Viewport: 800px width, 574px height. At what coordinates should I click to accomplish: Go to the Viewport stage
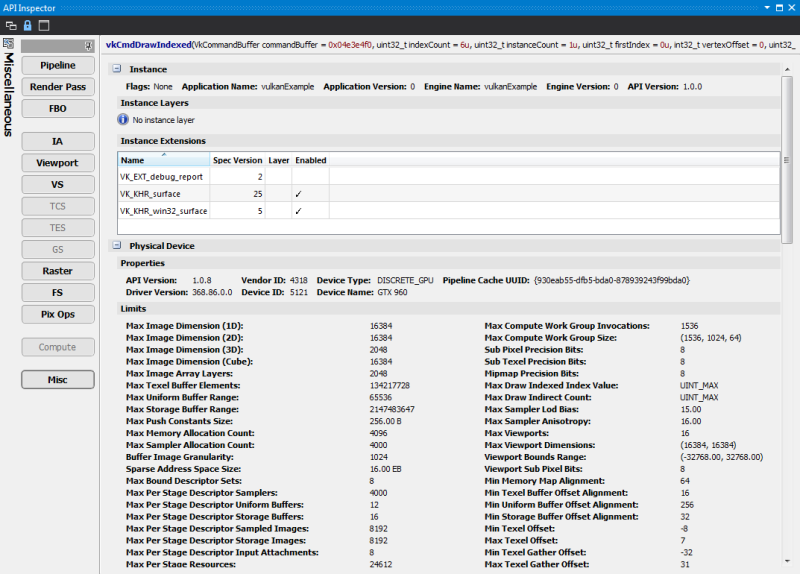click(x=57, y=163)
